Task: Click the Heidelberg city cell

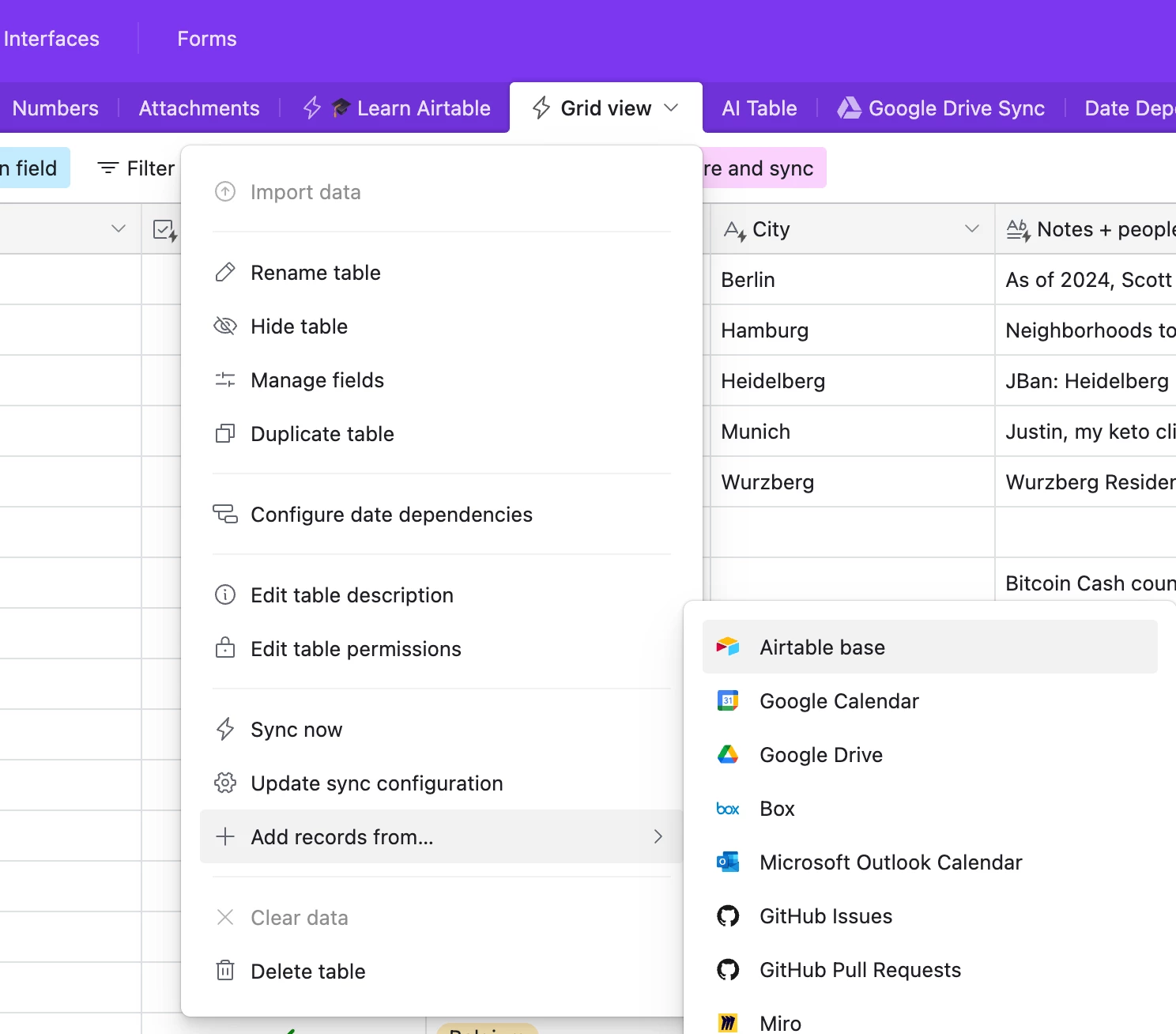Action: 853,380
